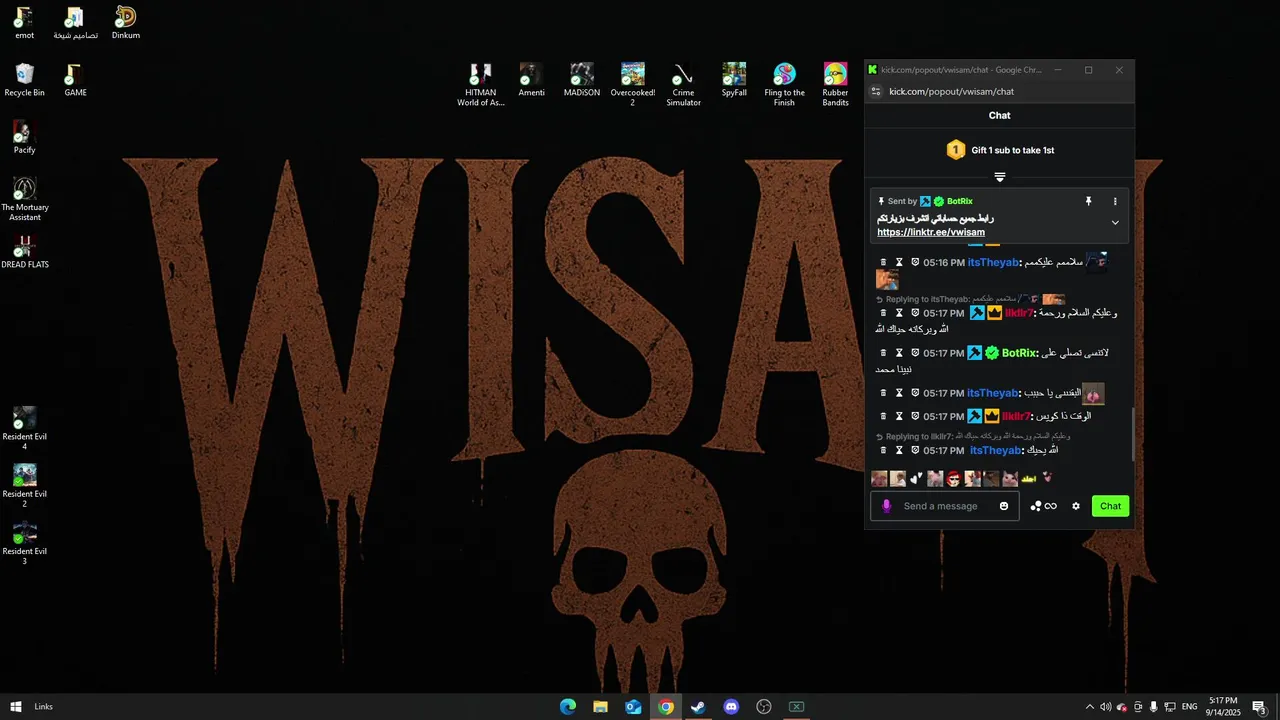Open Microsoft Edge from taskbar
Image resolution: width=1280 pixels, height=720 pixels.
[x=568, y=707]
